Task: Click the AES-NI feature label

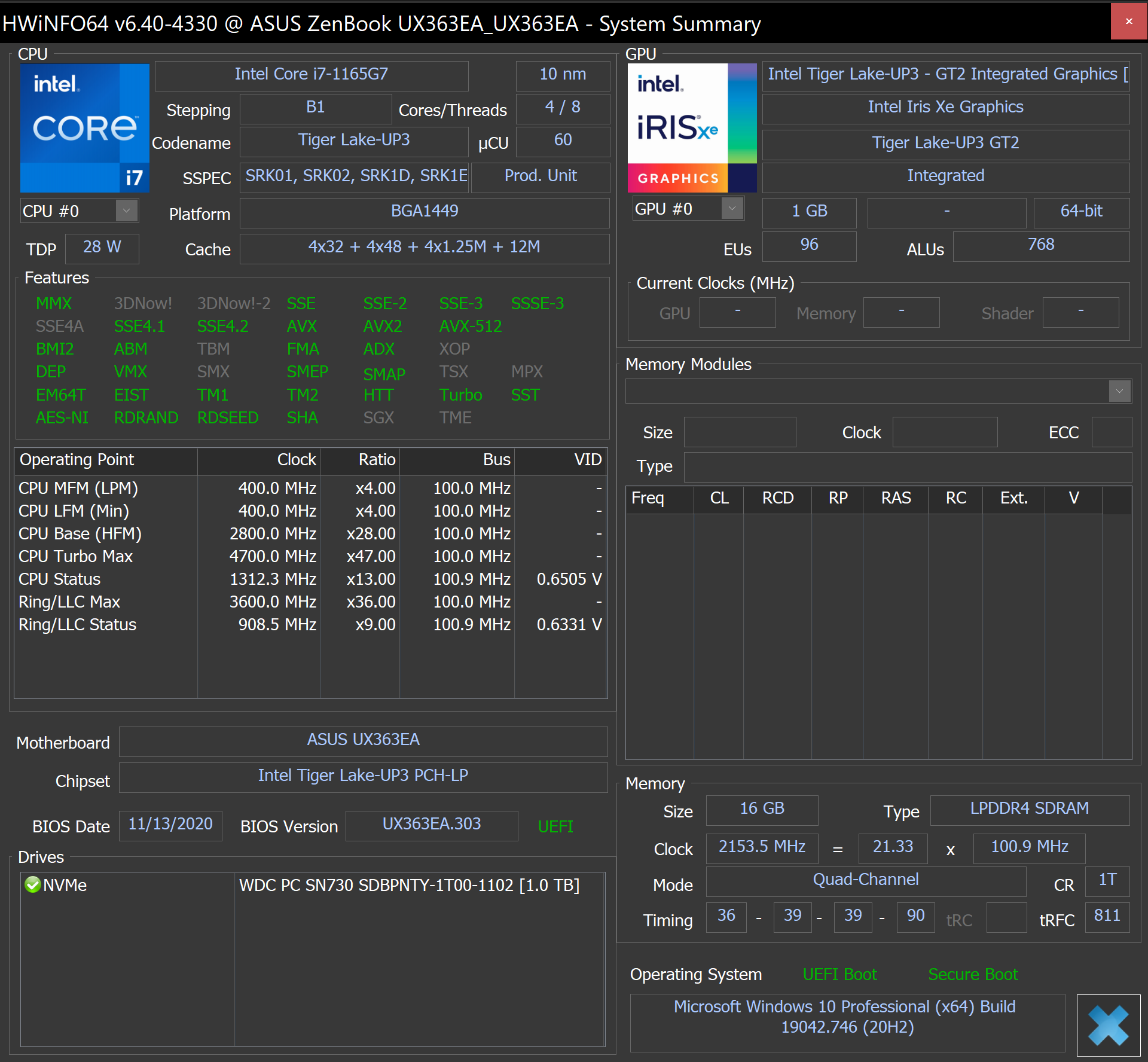Action: coord(62,418)
